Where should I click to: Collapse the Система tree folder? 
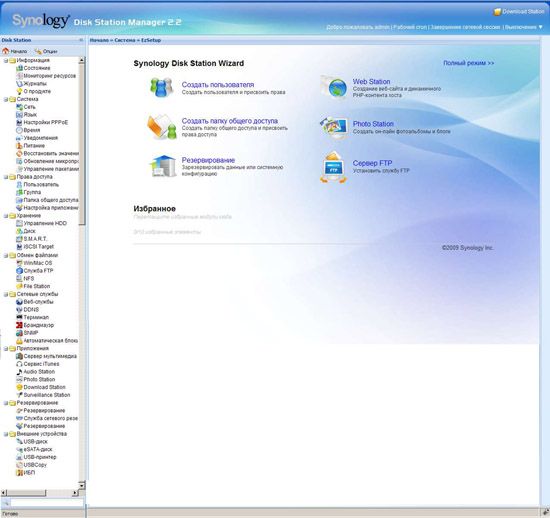6,99
